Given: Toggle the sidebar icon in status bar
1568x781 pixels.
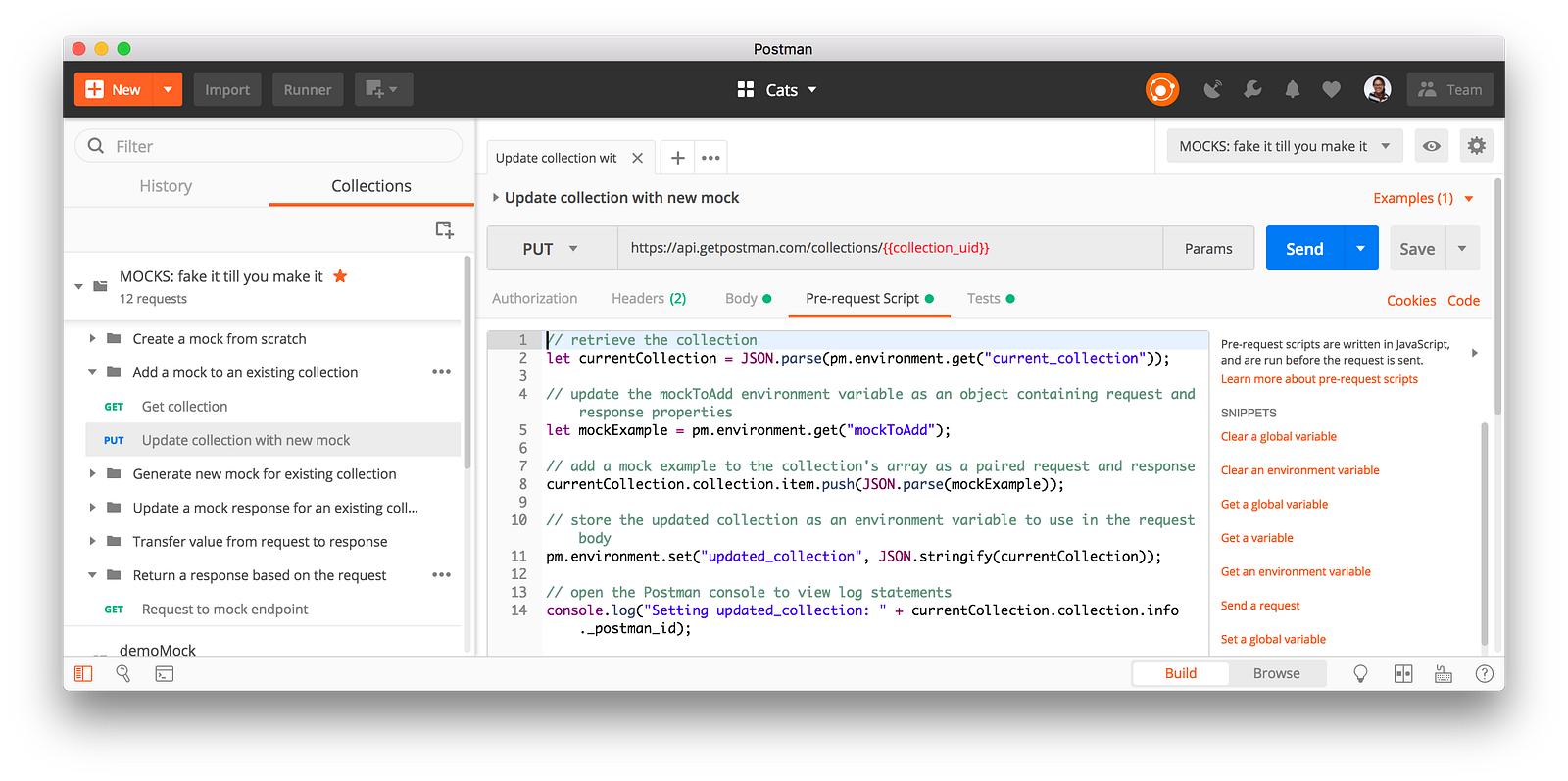Looking at the screenshot, I should pyautogui.click(x=83, y=674).
